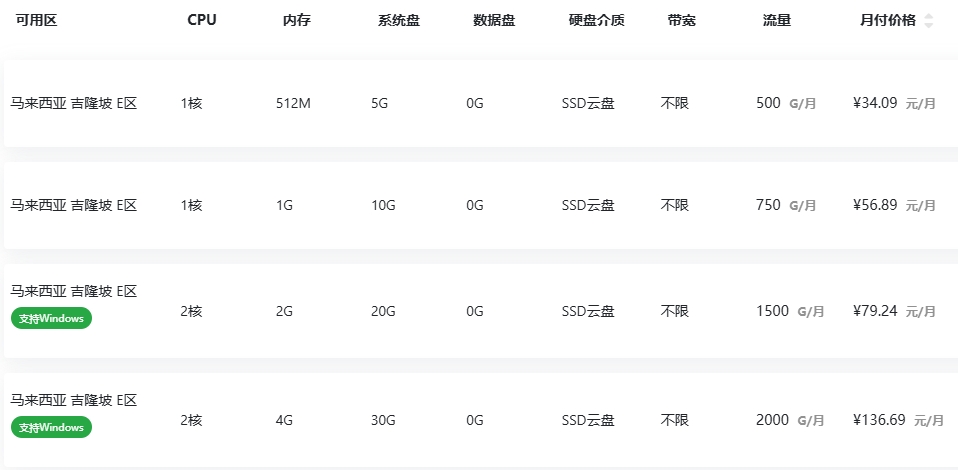Select the plan priced ¥56.89
Image resolution: width=958 pixels, height=470 pixels.
click(481, 205)
